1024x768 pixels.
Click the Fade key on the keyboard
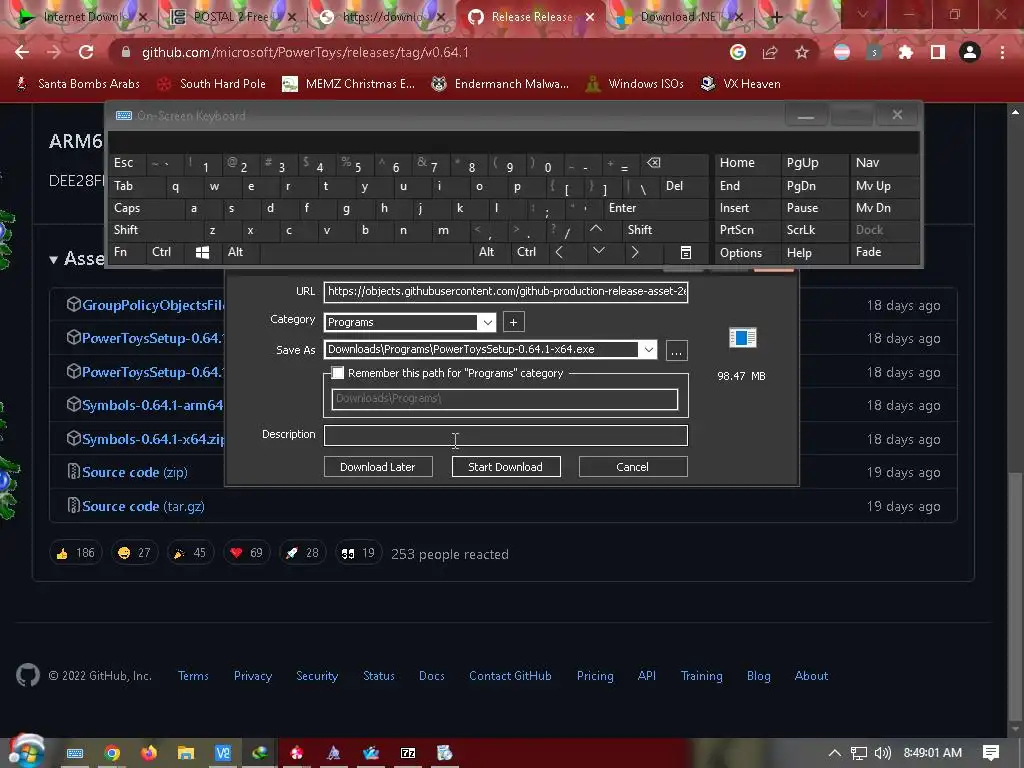click(882, 252)
